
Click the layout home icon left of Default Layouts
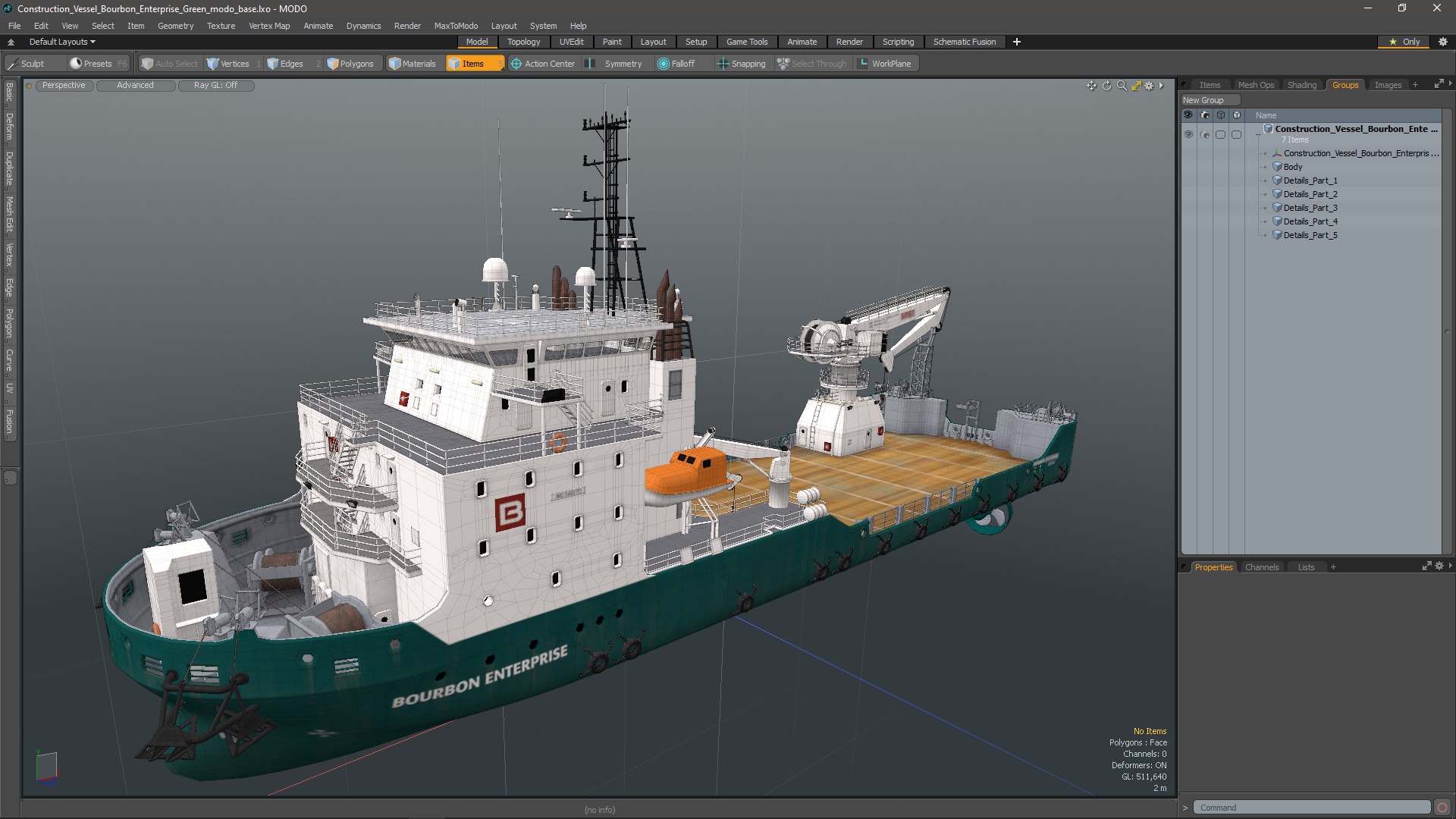[11, 42]
